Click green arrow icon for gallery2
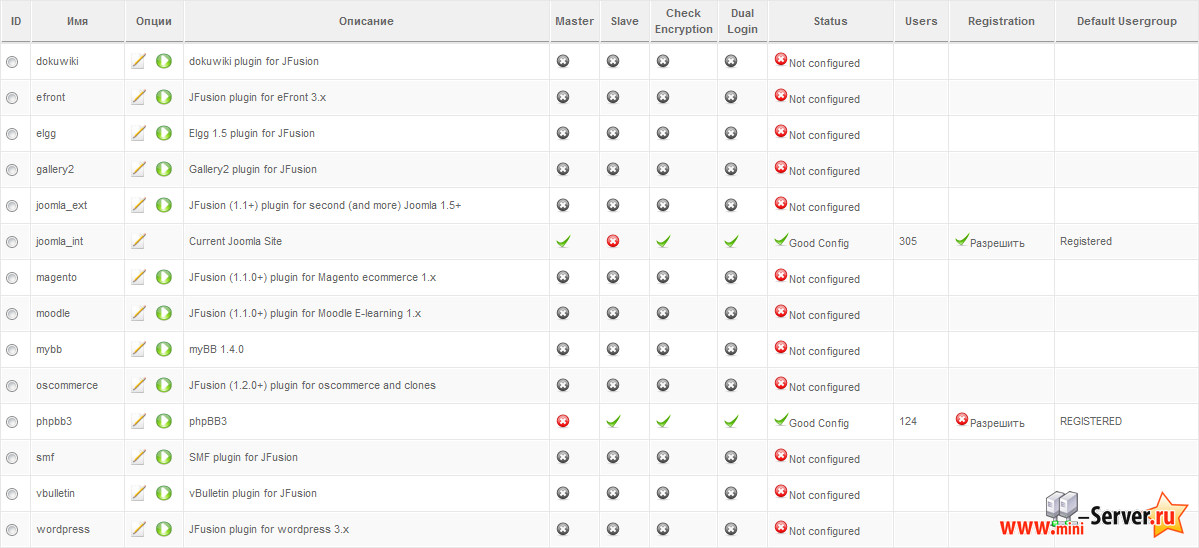1199x548 pixels. [164, 169]
